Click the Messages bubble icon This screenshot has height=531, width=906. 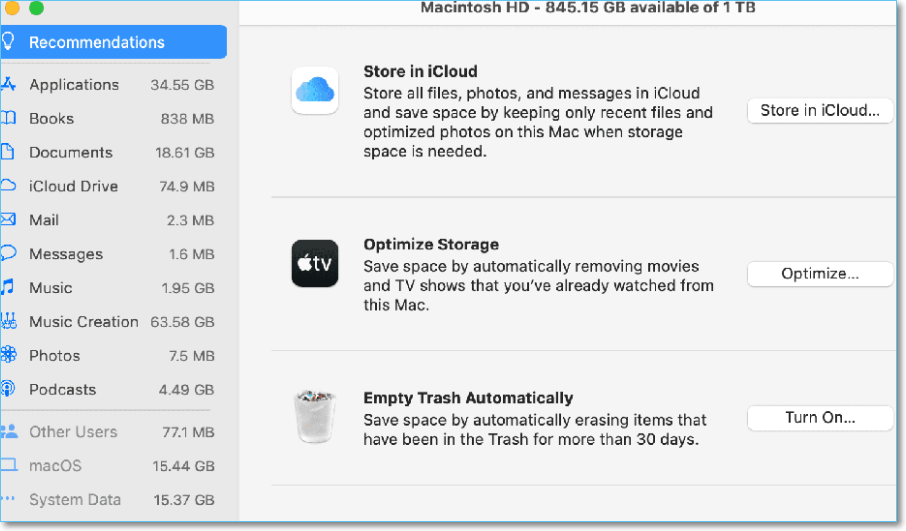8,254
